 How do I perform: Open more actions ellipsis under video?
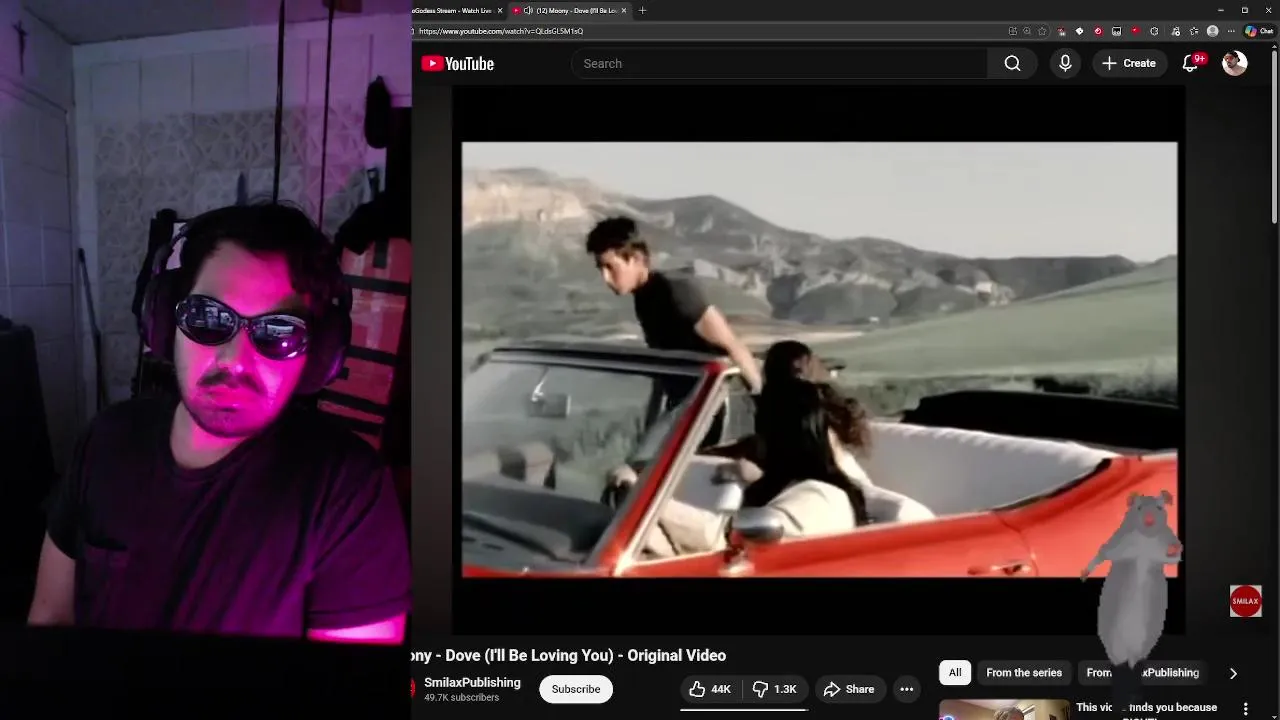(906, 689)
